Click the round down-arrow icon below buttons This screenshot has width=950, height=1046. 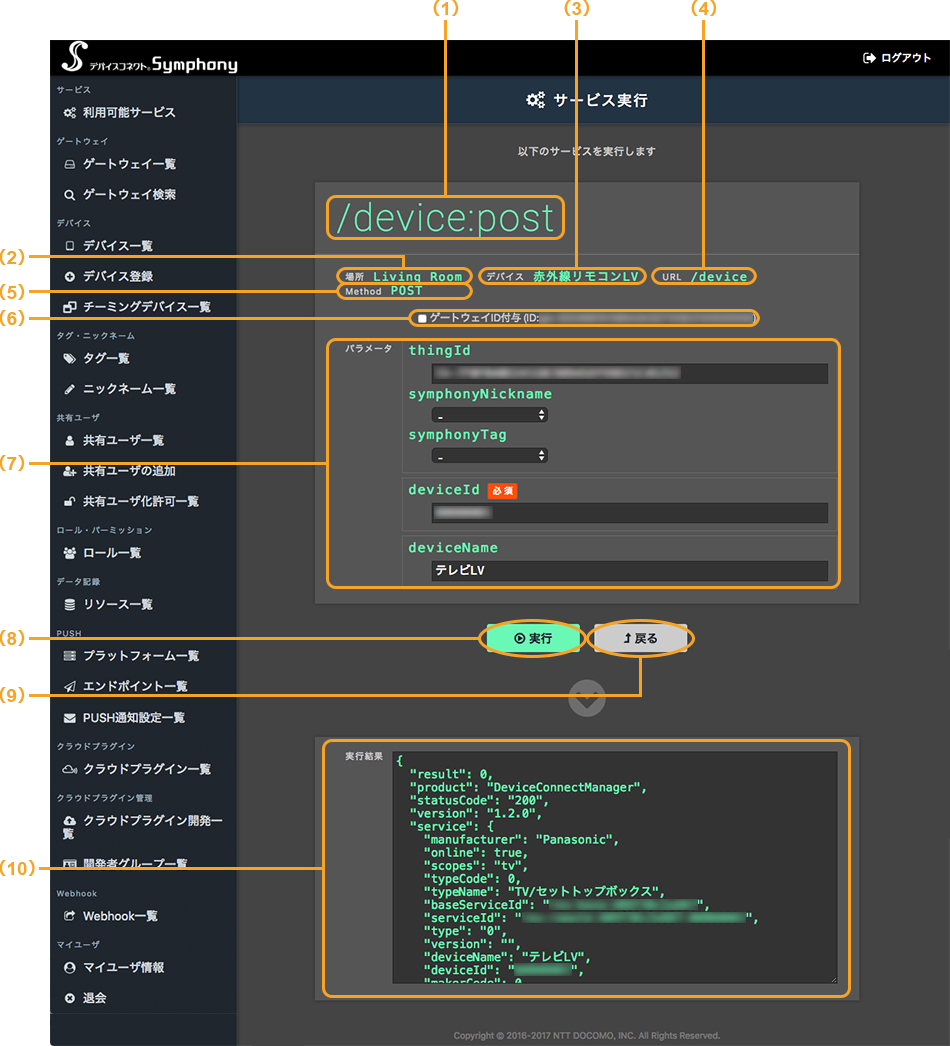click(587, 698)
